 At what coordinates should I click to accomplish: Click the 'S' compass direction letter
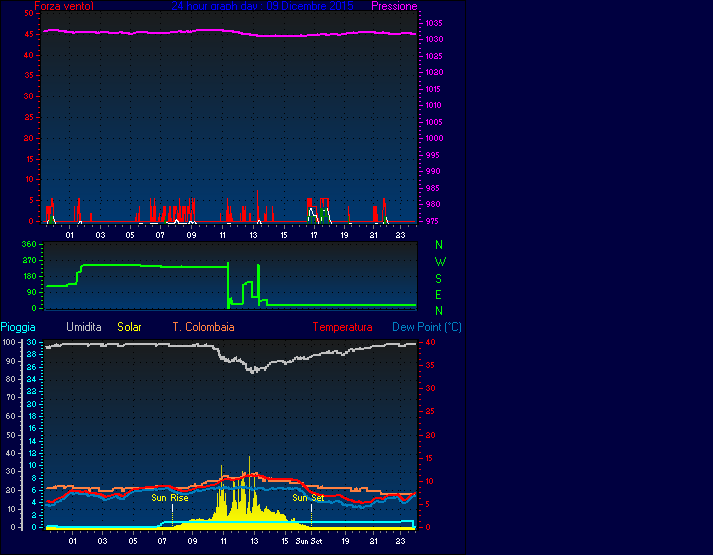click(438, 279)
